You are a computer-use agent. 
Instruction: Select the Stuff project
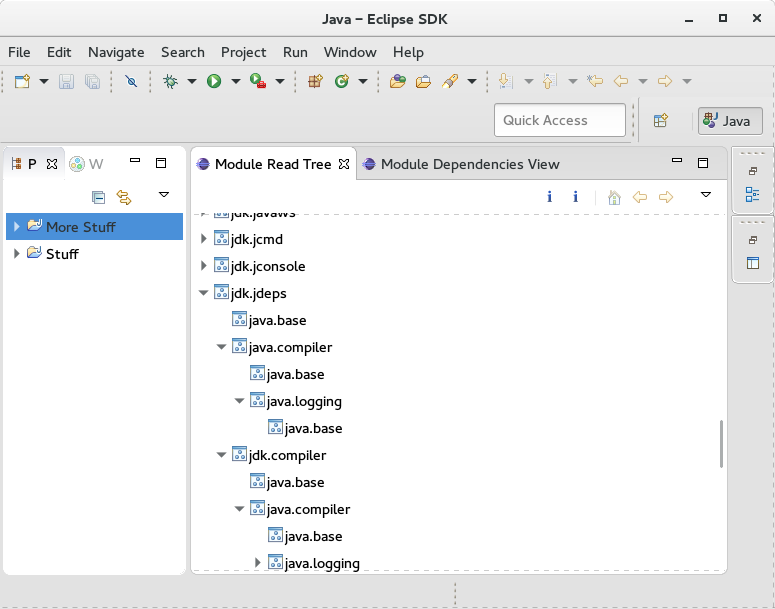tap(62, 254)
